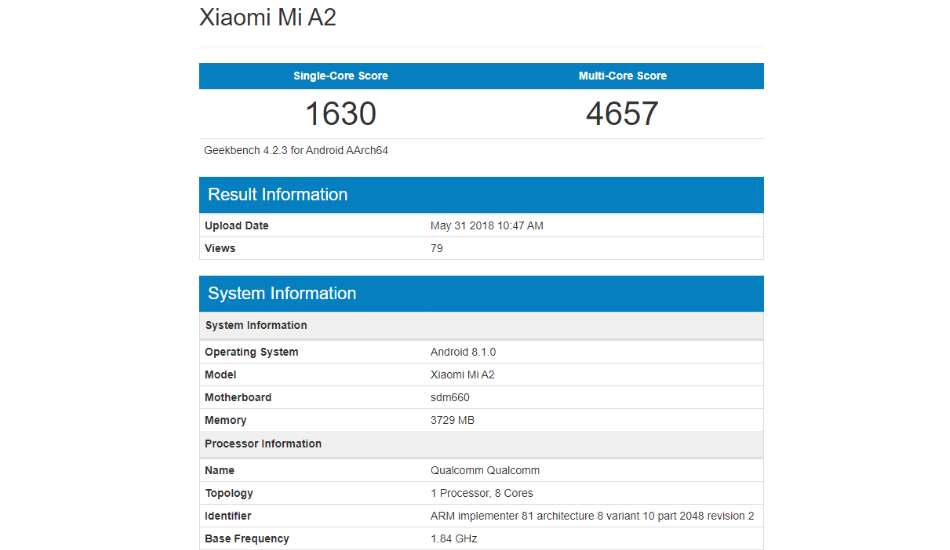Select the May 31 2018 10:47 AM value
950x550 pixels.
coord(487,225)
